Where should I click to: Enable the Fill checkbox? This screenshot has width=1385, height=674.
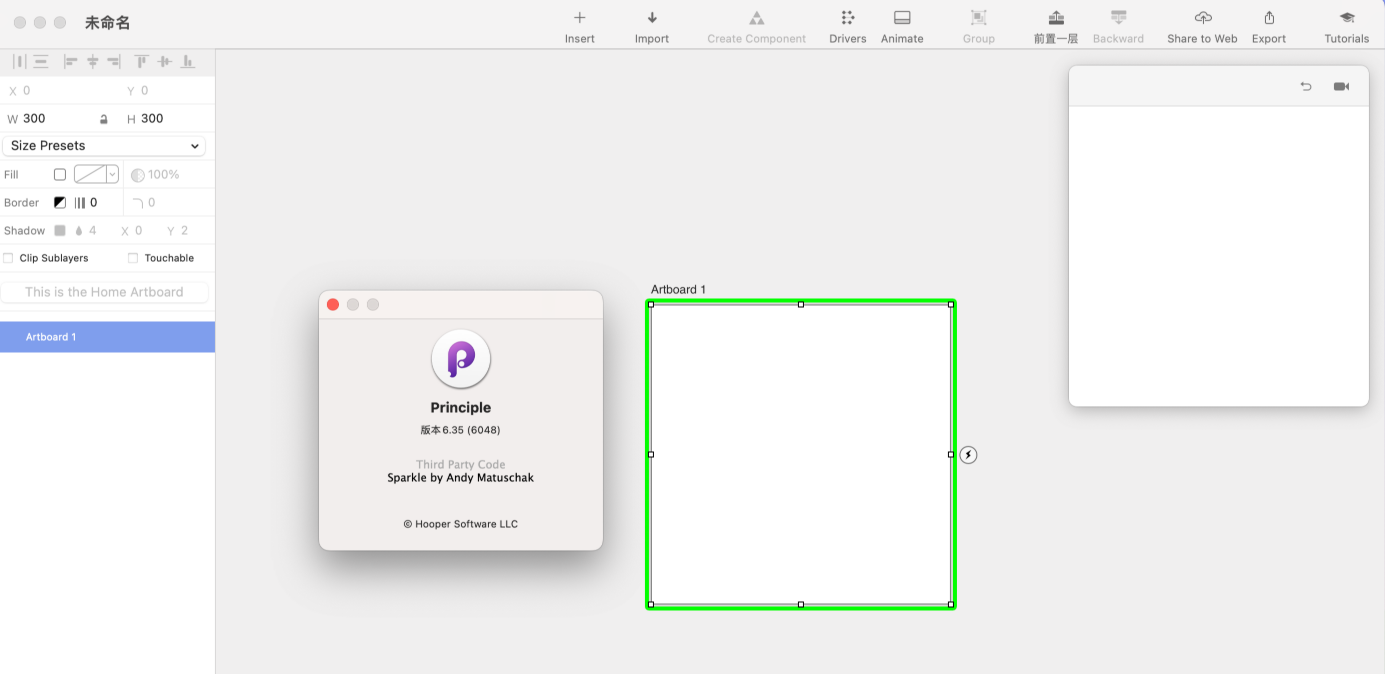pos(60,175)
